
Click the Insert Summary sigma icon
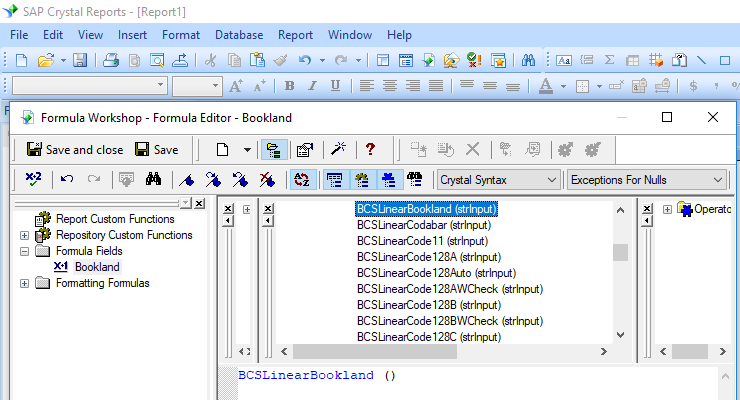point(609,60)
